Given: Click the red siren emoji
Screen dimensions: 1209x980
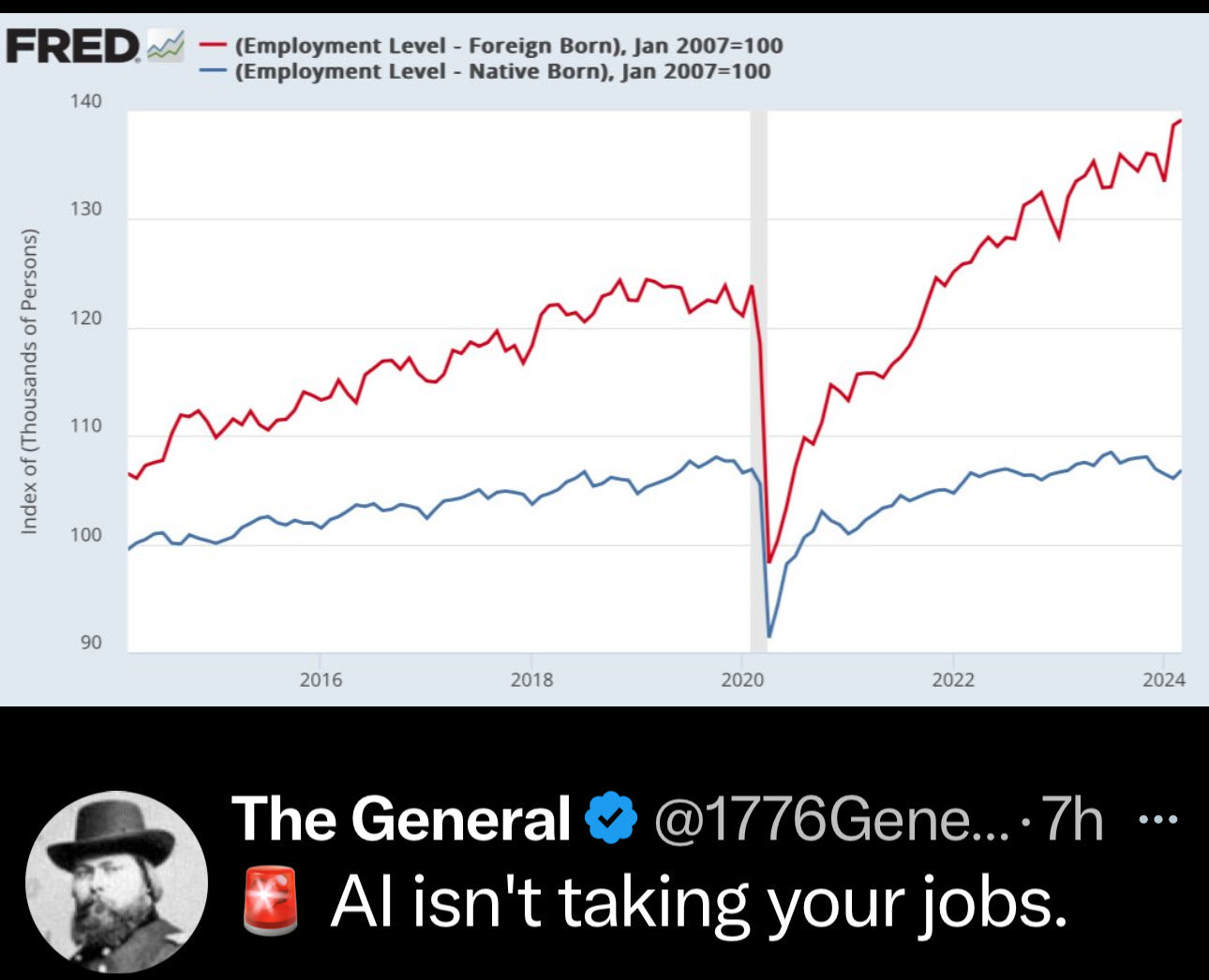Looking at the screenshot, I should (270, 901).
